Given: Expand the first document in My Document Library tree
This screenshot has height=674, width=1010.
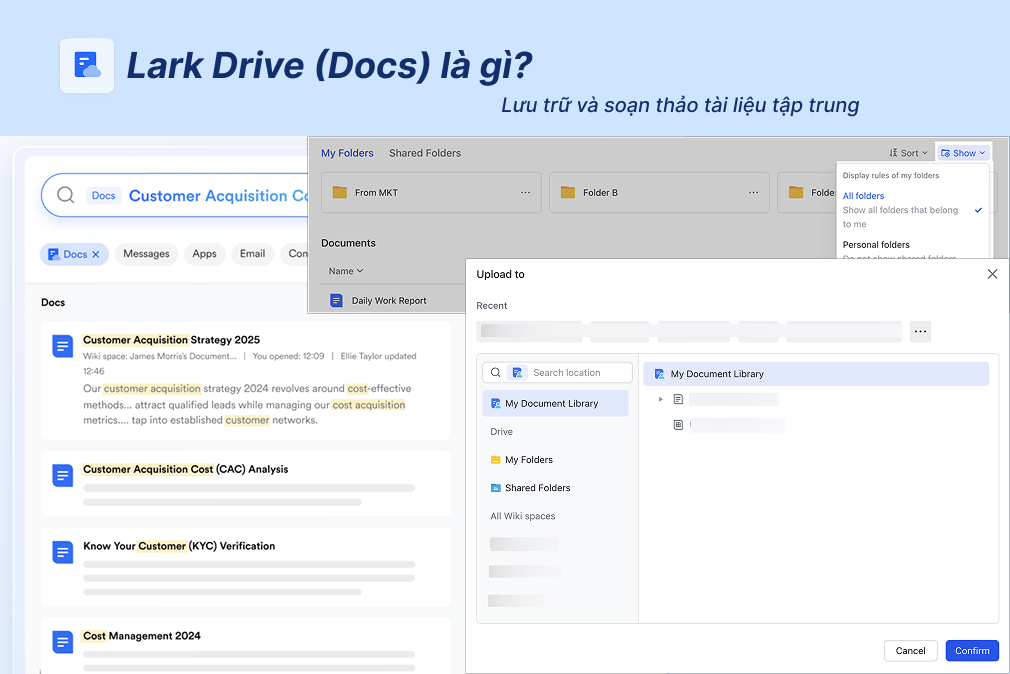Looking at the screenshot, I should [660, 398].
